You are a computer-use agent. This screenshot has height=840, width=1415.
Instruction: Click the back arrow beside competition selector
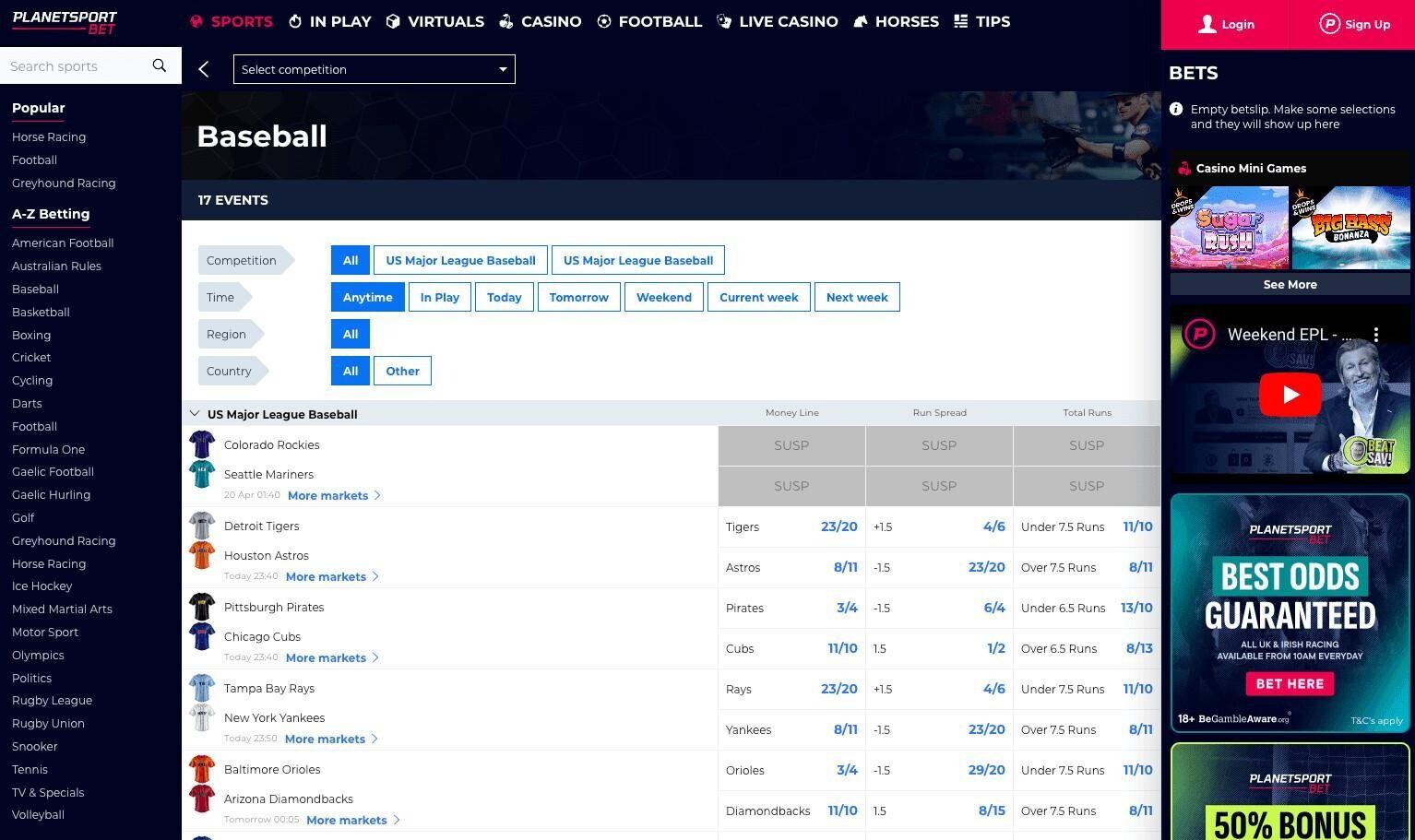(x=204, y=69)
